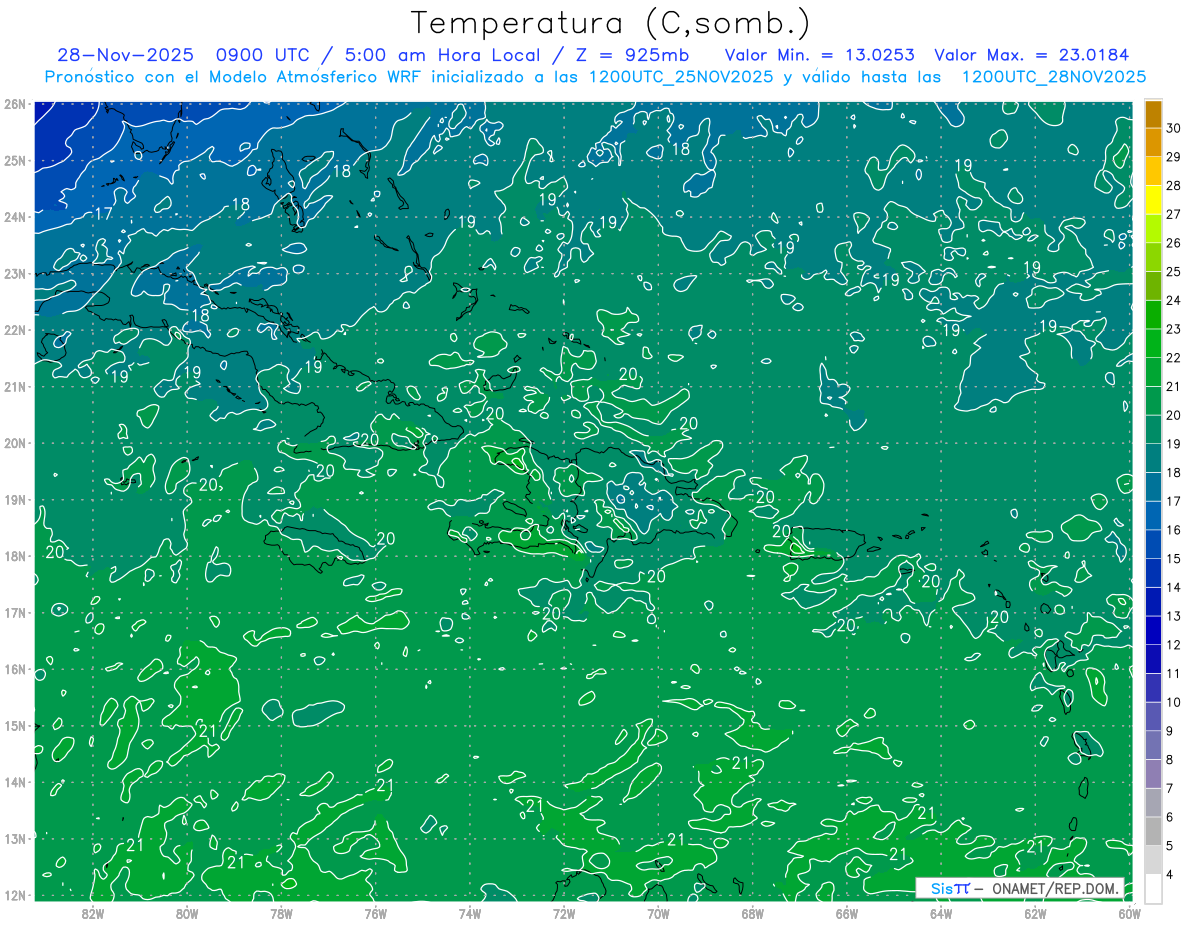Click the 62W longitude axis label
1200x927 pixels.
(1035, 912)
